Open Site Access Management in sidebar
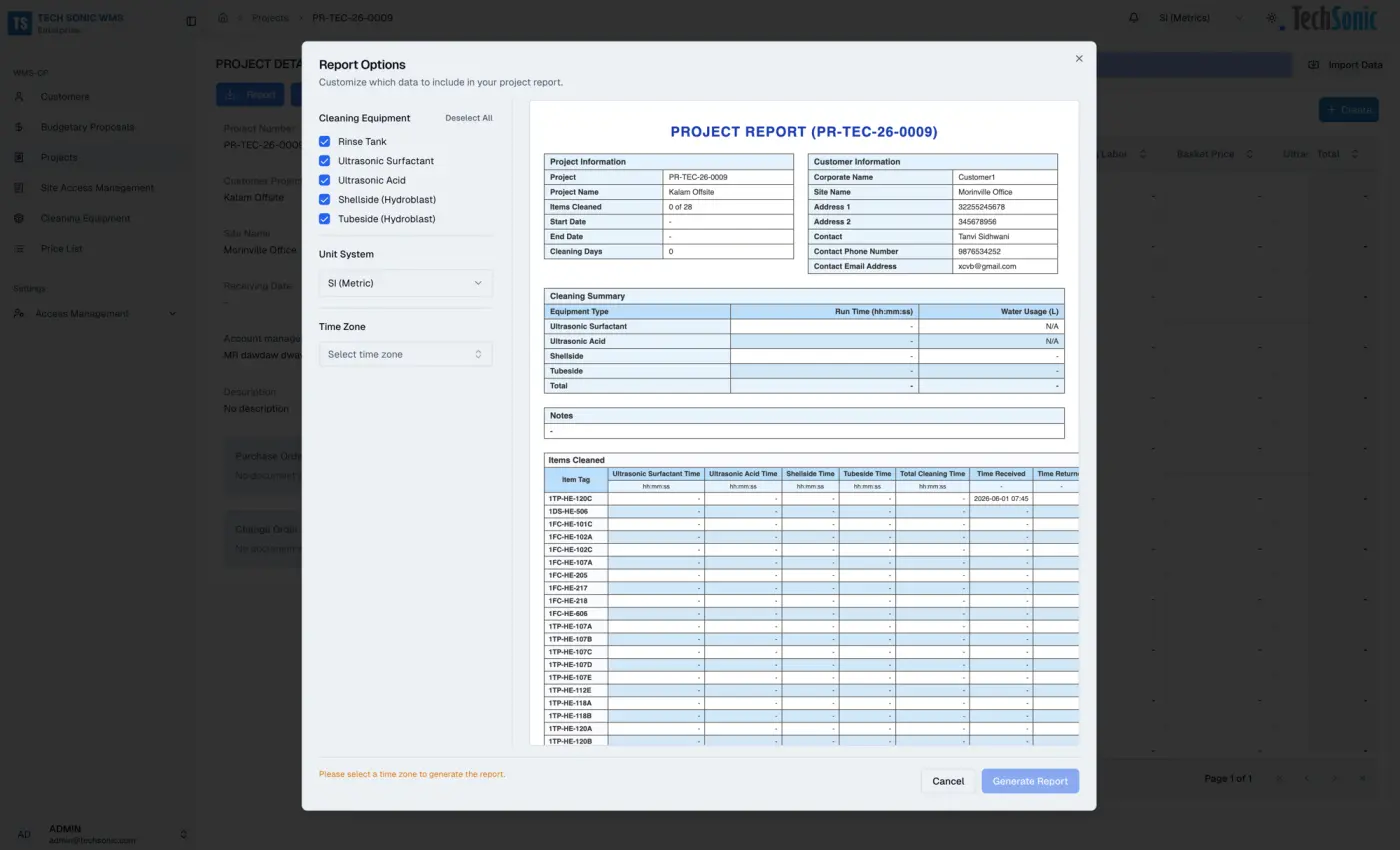The width and height of the screenshot is (1400, 850). (97, 188)
